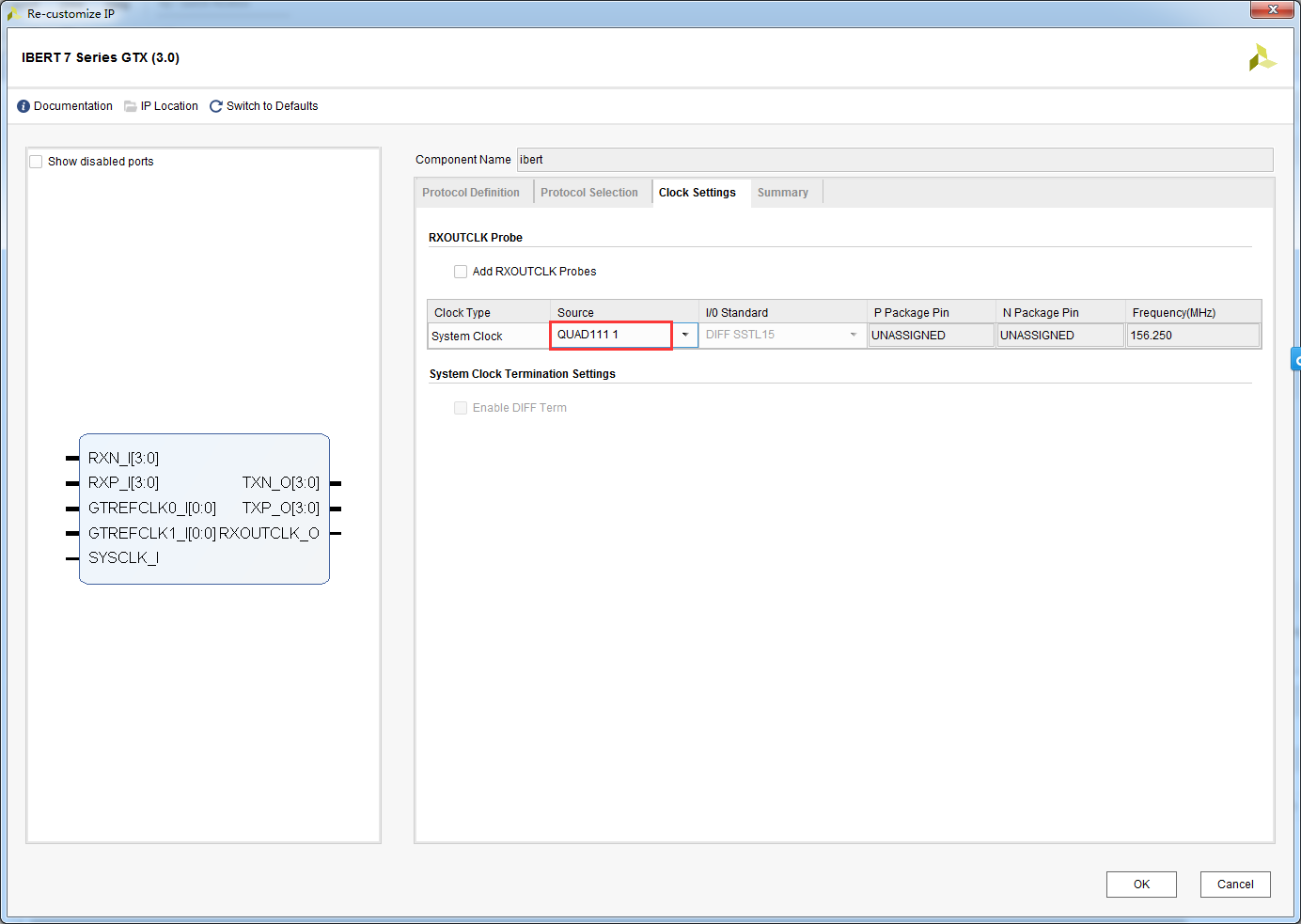Click the Frequency 156.250 field

click(x=1193, y=336)
